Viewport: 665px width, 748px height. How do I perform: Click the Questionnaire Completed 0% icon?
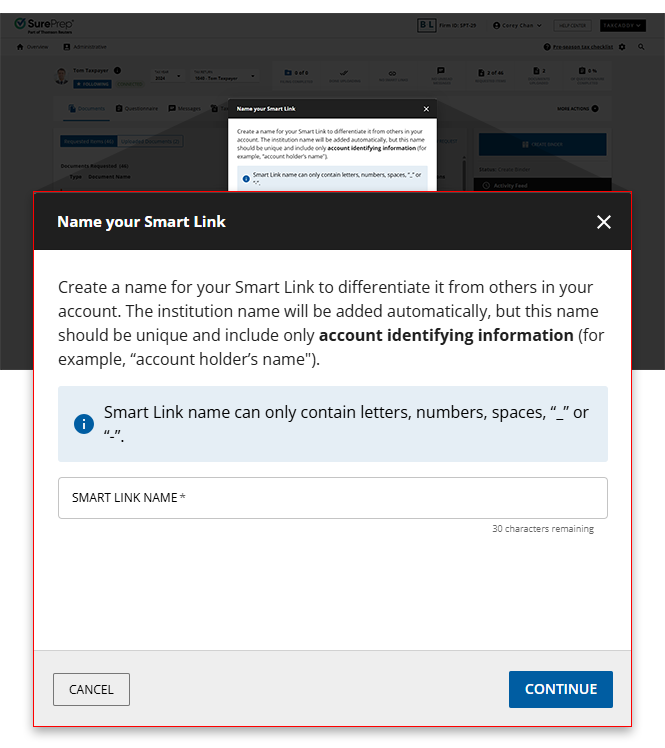582,71
